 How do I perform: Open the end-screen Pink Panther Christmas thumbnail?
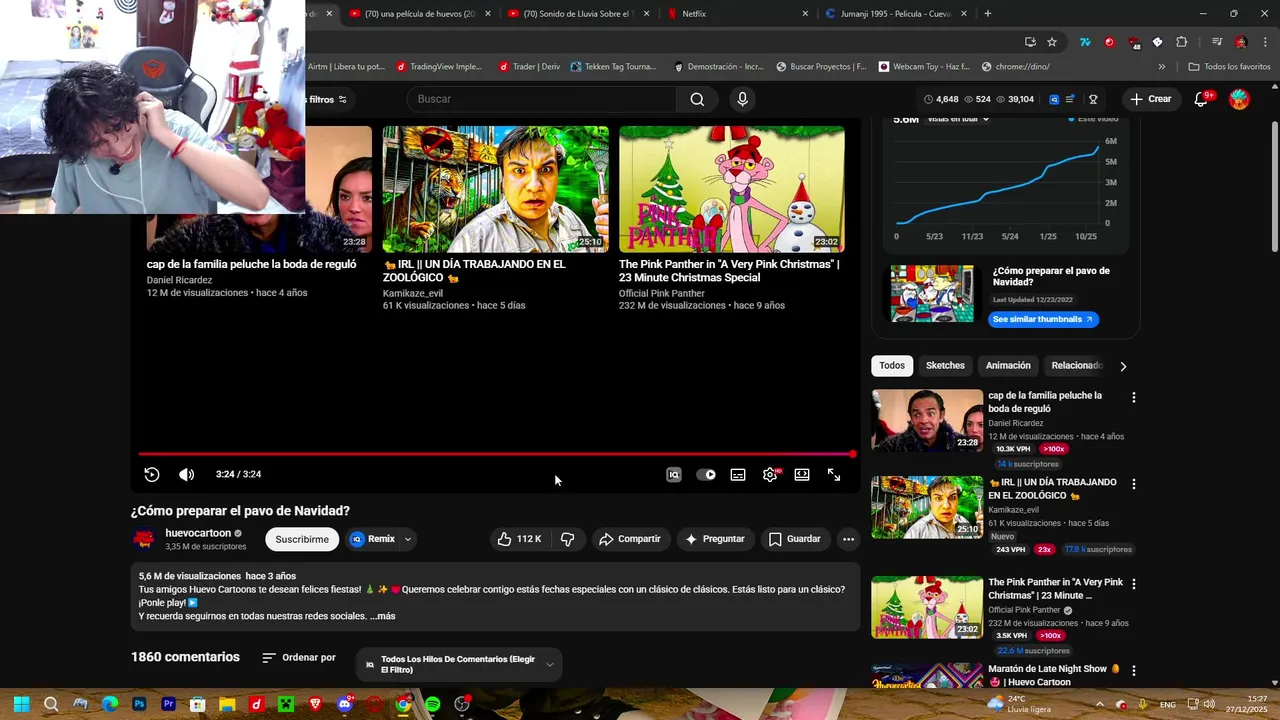732,189
